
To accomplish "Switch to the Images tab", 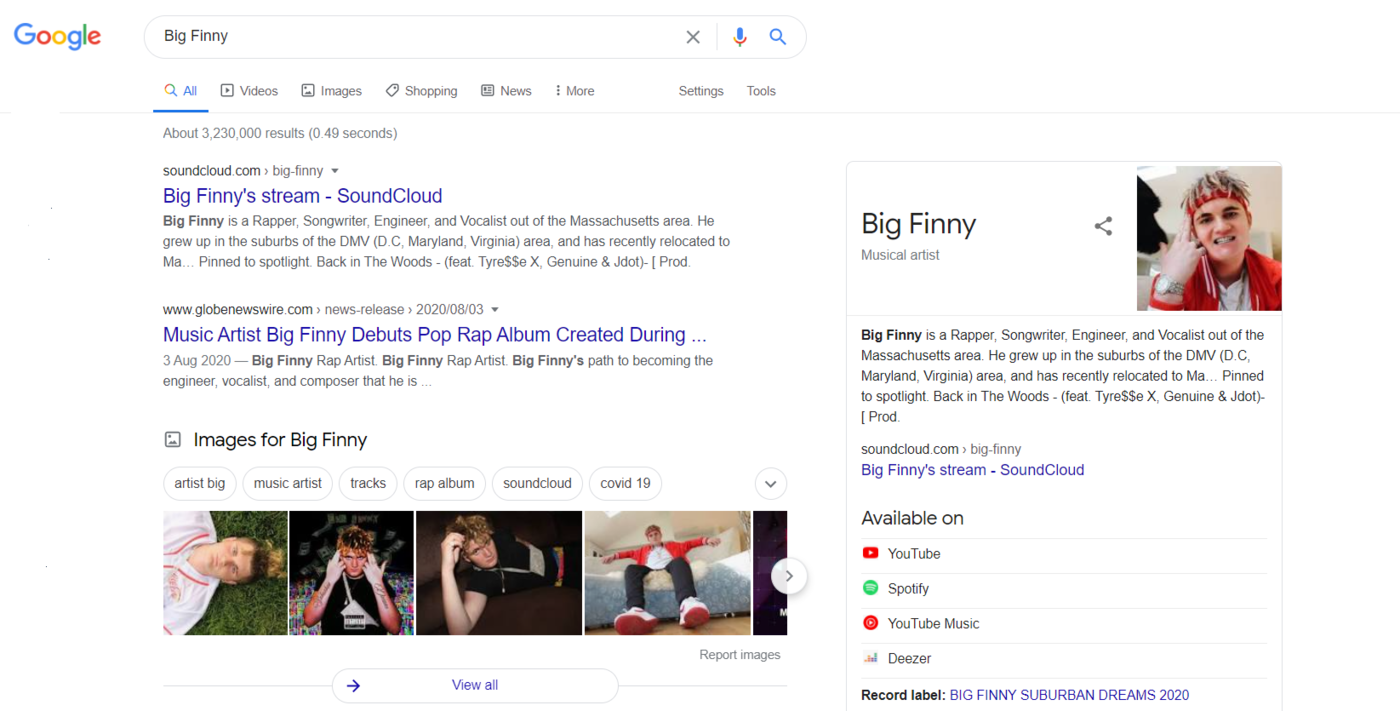I will coord(331,91).
